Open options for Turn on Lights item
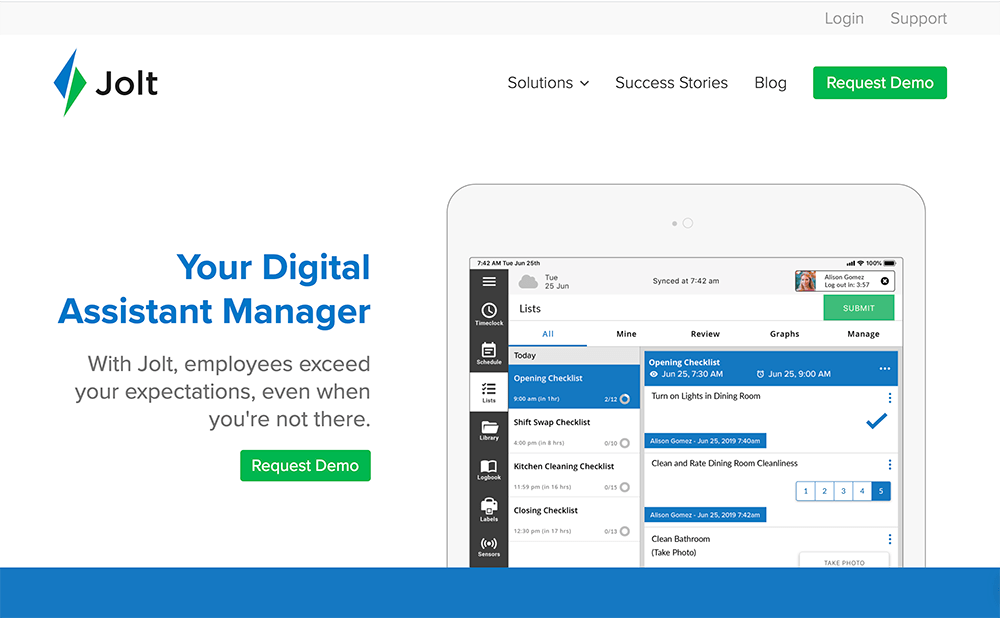 click(890, 398)
